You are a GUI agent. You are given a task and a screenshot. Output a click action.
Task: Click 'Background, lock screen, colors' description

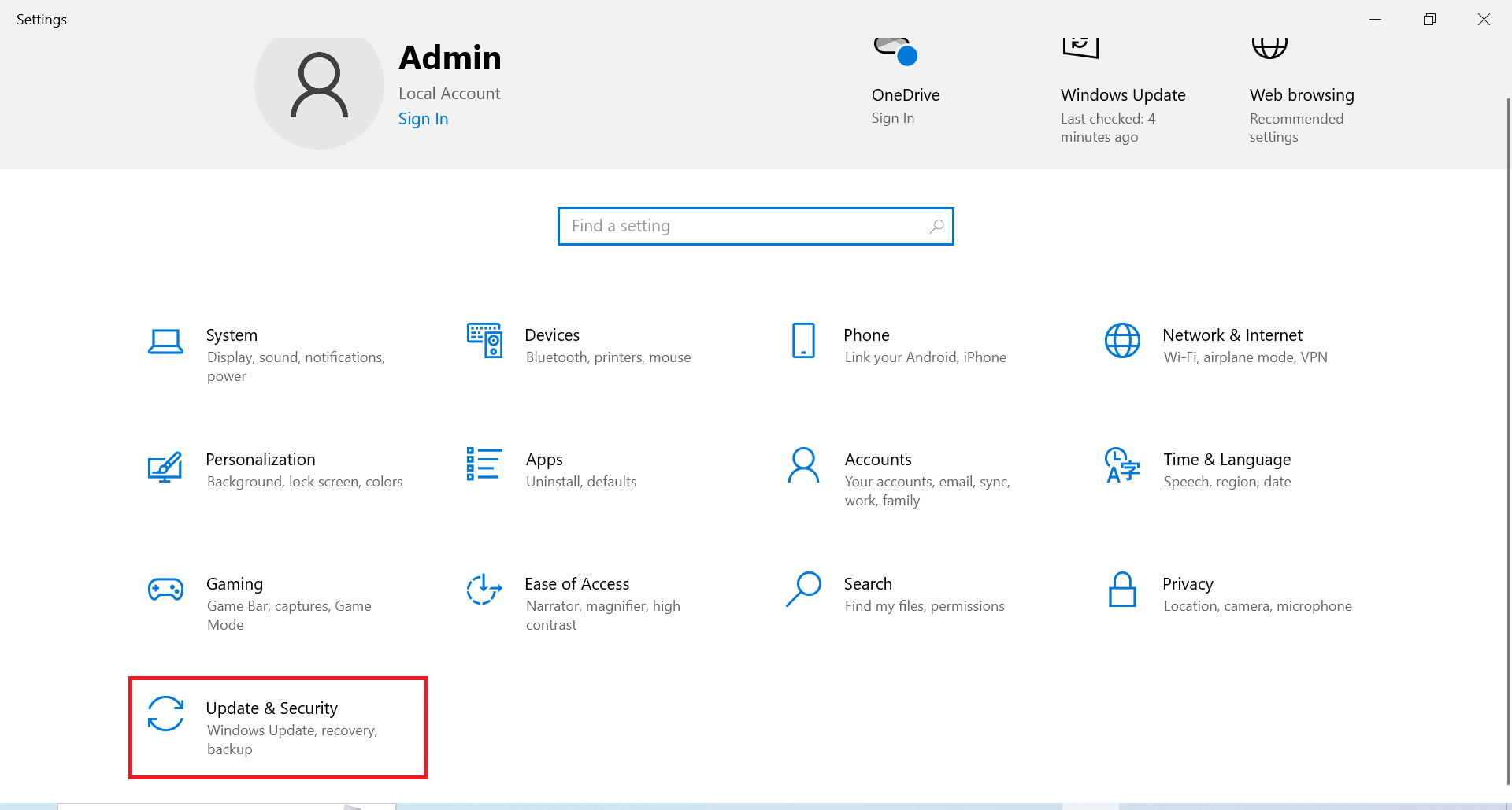305,482
